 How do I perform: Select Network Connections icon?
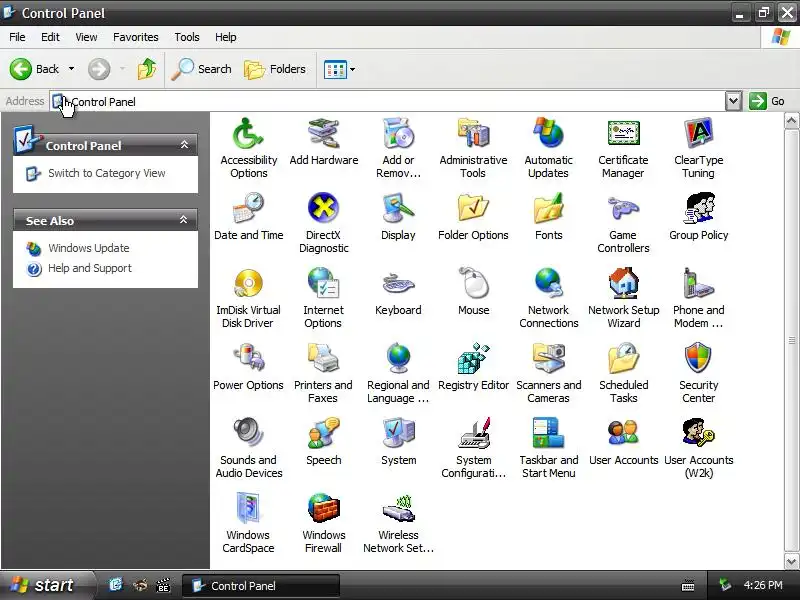tap(548, 283)
